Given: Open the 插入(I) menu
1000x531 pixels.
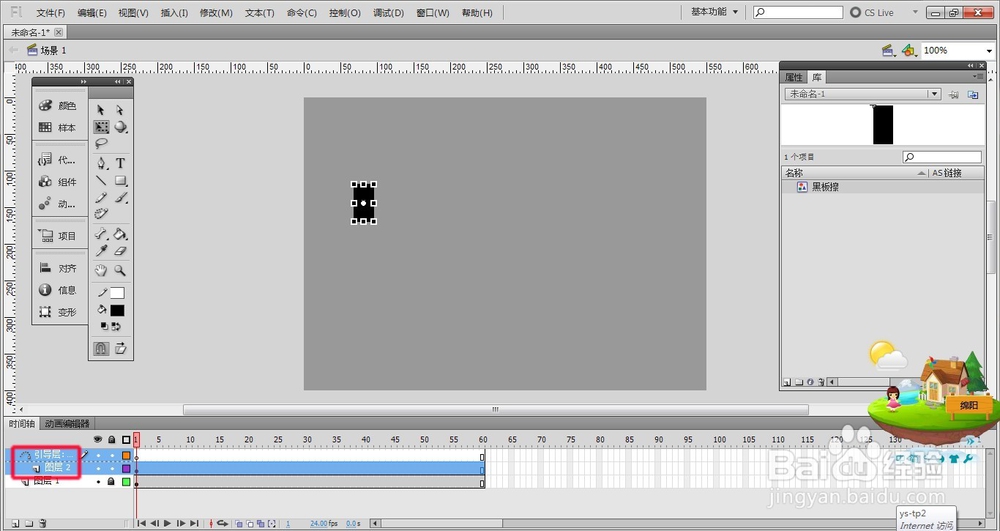Looking at the screenshot, I should 174,13.
